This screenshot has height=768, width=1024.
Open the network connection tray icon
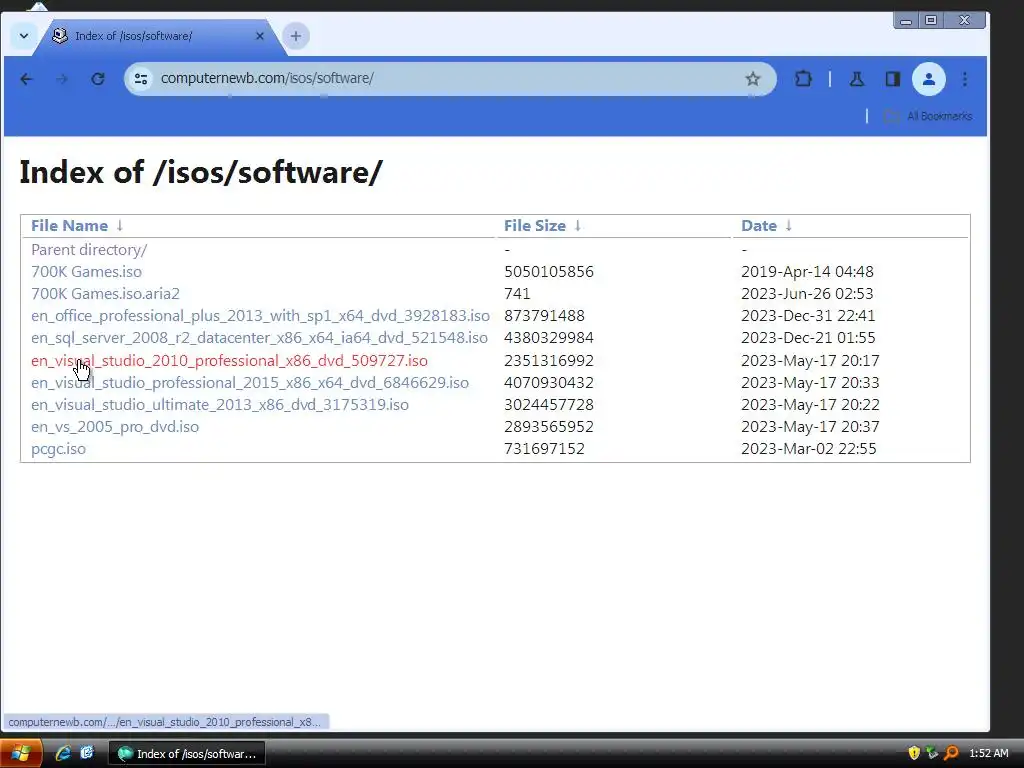932,754
